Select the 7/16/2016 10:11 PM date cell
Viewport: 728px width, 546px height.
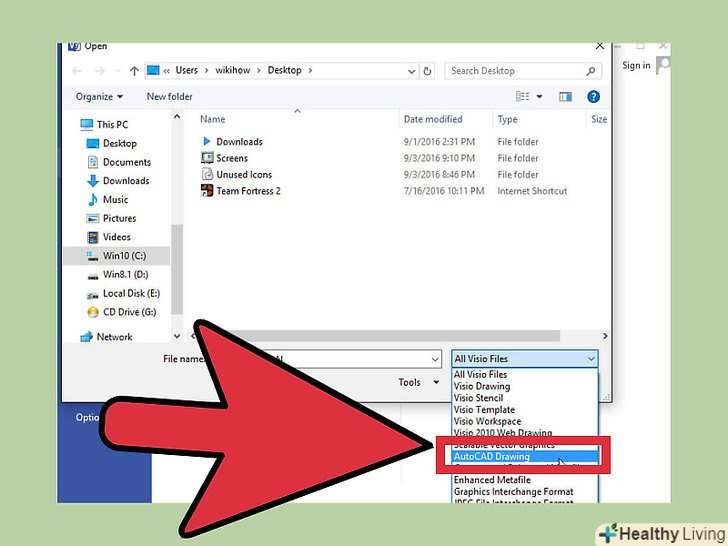[x=443, y=191]
